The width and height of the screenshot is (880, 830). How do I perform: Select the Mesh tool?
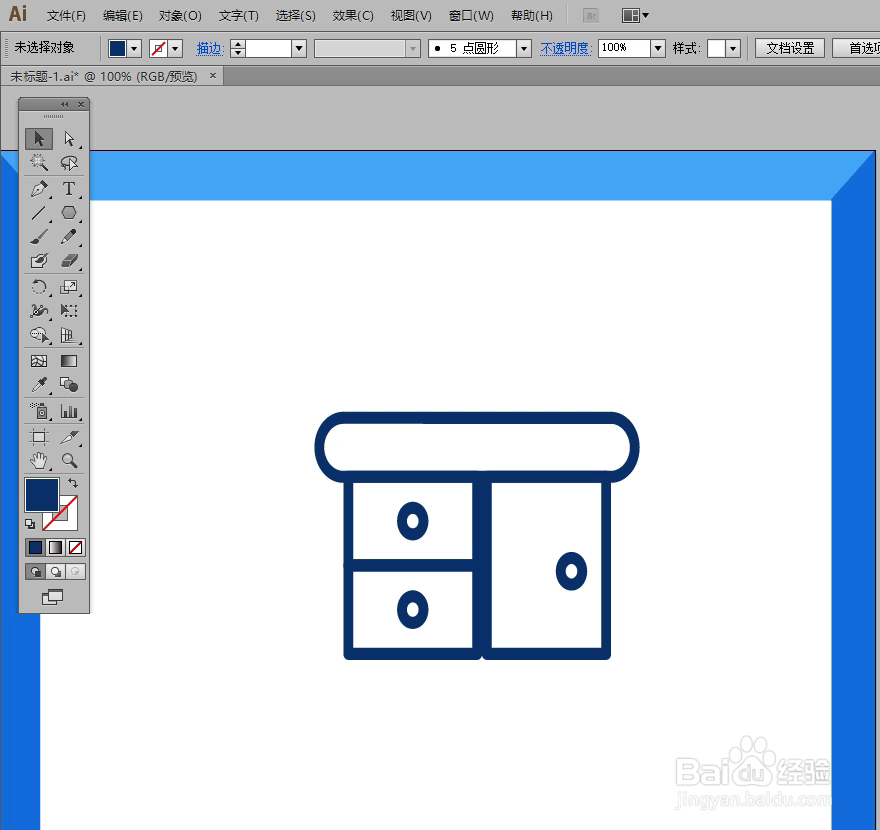pyautogui.click(x=39, y=361)
